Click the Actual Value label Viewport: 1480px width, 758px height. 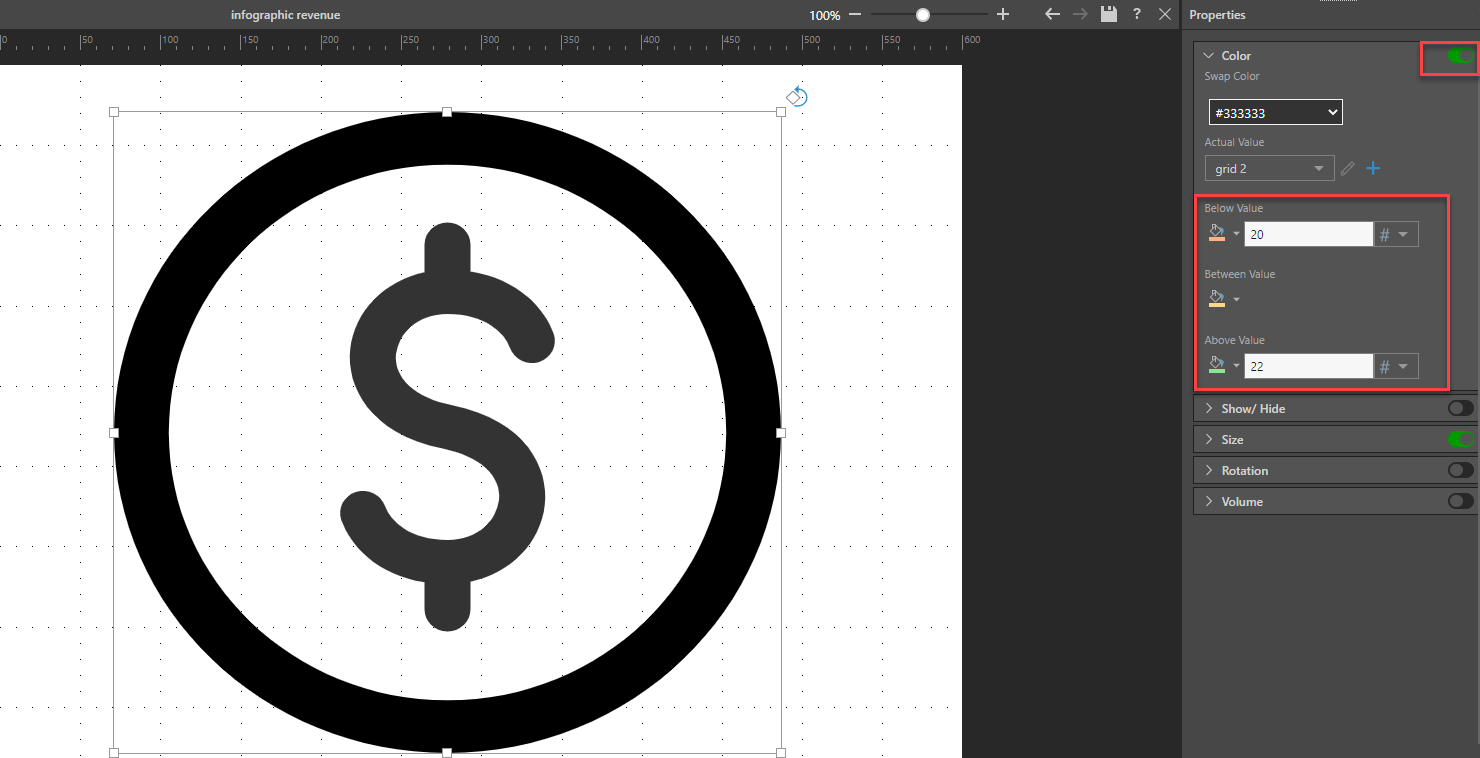pyautogui.click(x=1234, y=142)
